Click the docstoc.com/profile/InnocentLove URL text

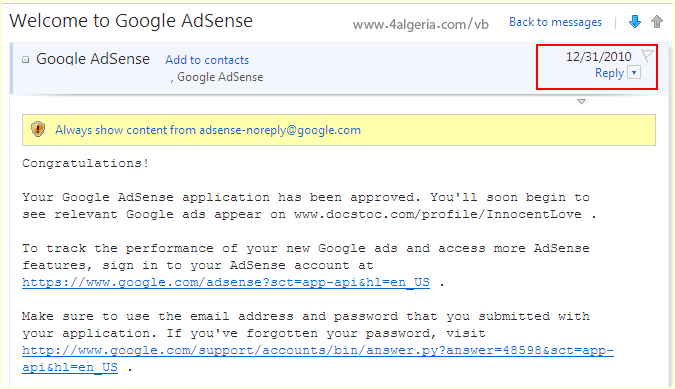[438, 214]
